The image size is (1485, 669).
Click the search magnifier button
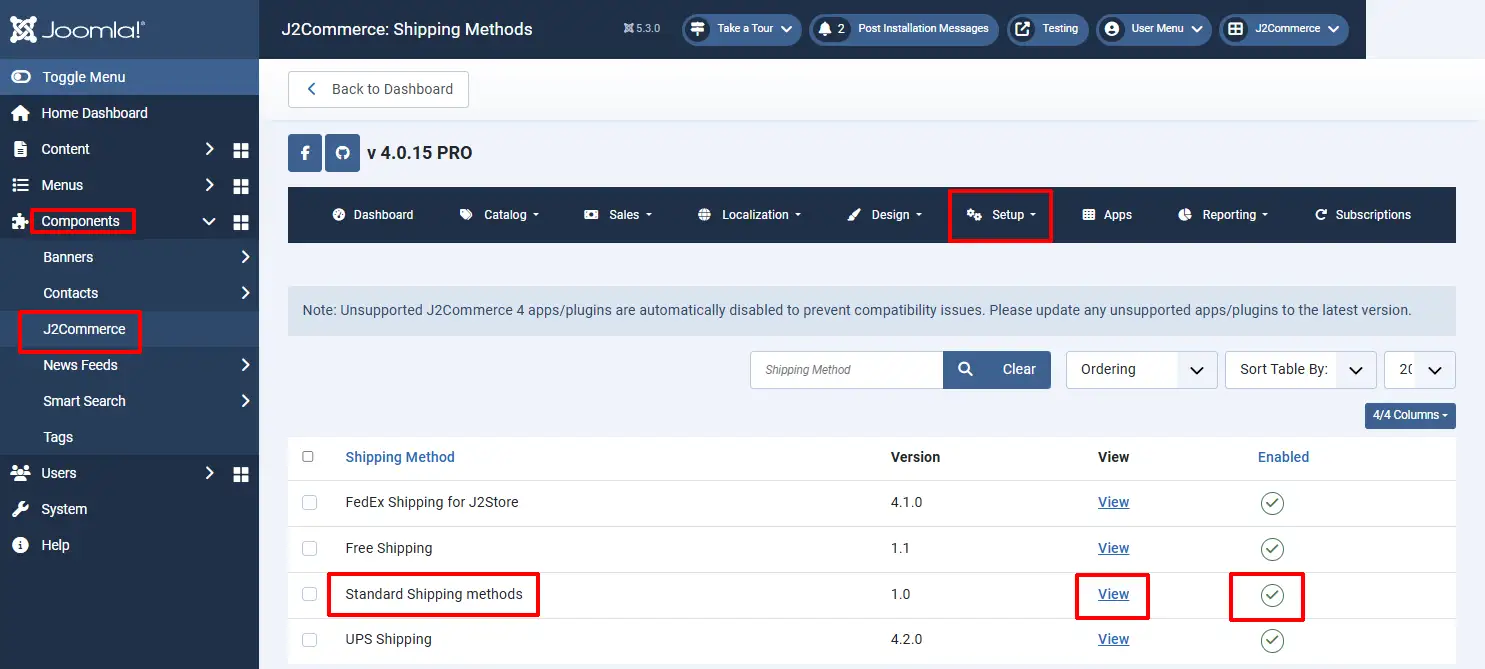[965, 370]
